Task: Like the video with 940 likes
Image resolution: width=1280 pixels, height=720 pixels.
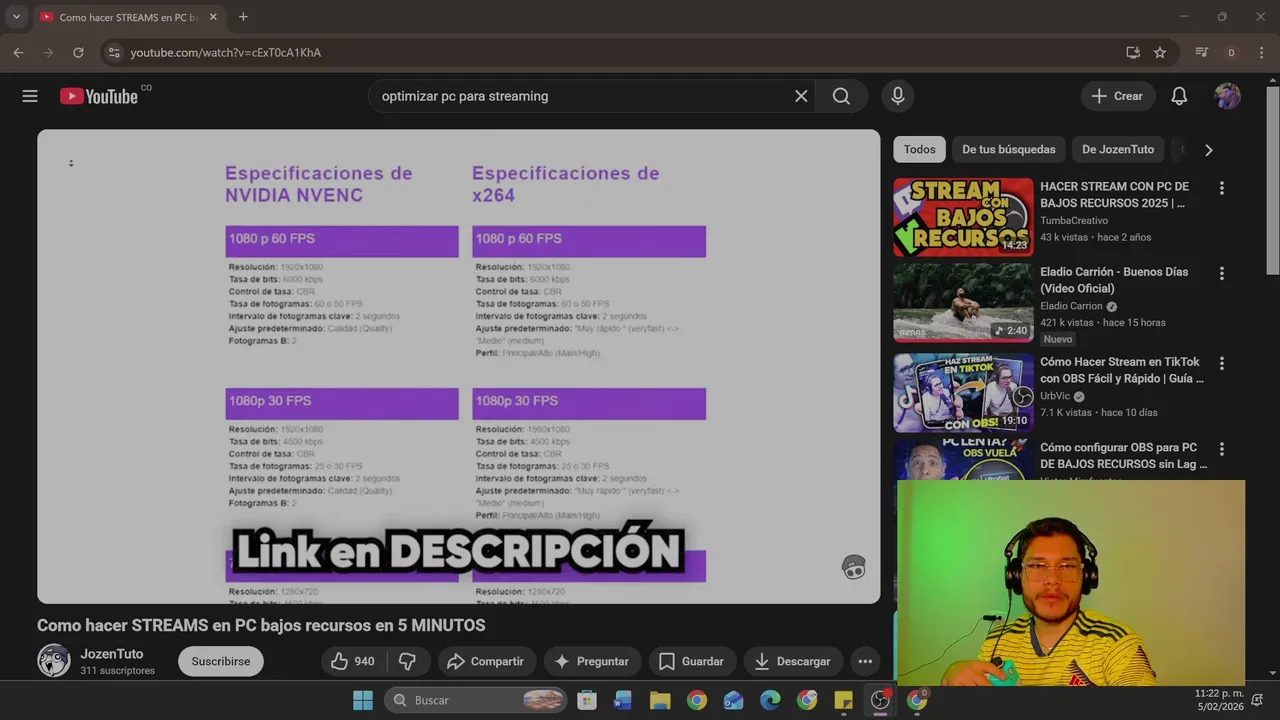Action: (354, 661)
